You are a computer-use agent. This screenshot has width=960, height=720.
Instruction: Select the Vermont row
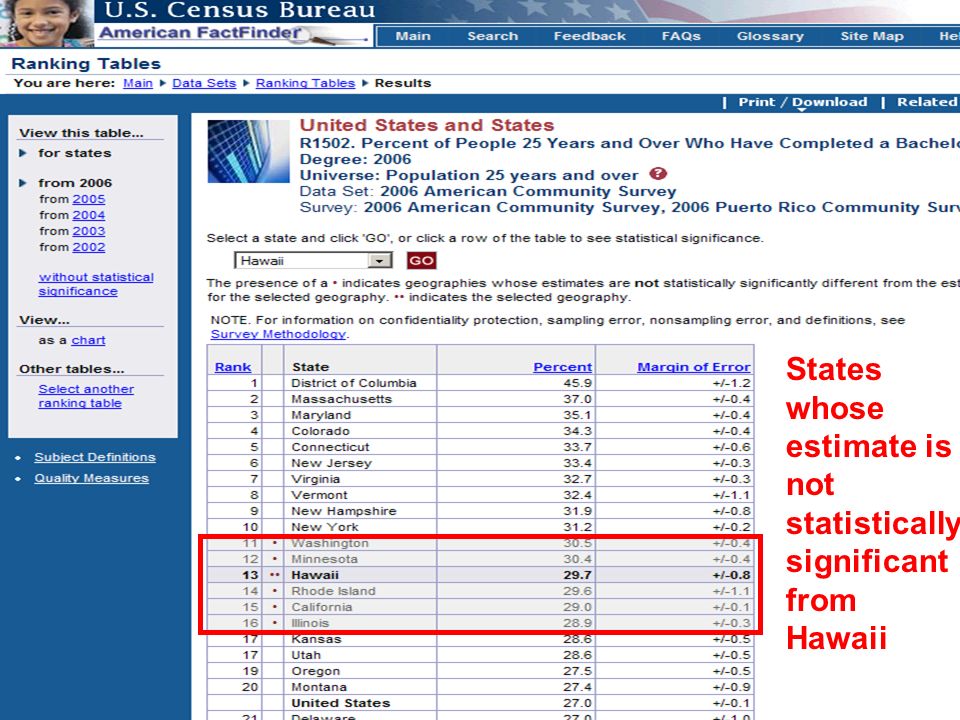point(481,495)
